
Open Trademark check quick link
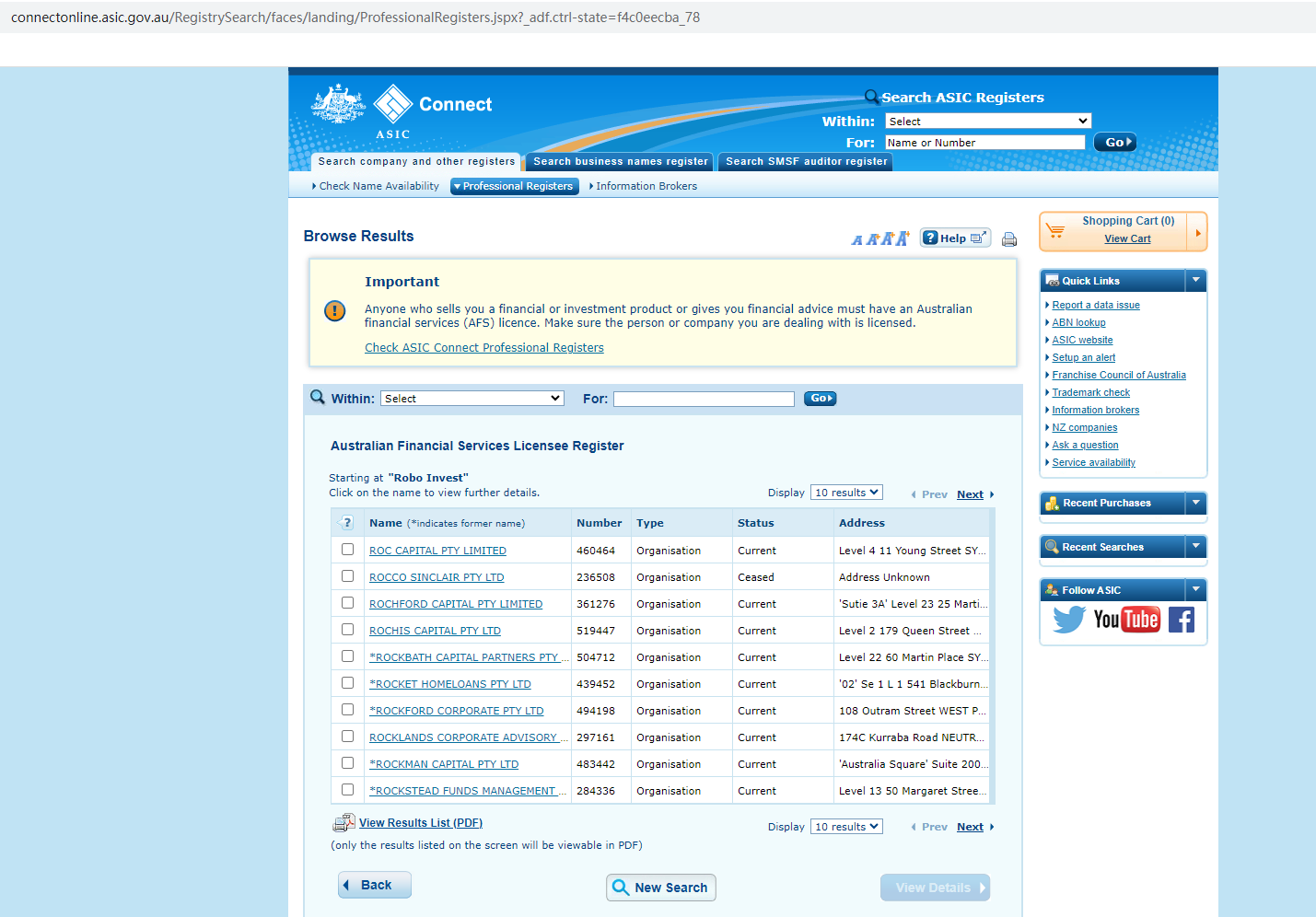pyautogui.click(x=1091, y=393)
